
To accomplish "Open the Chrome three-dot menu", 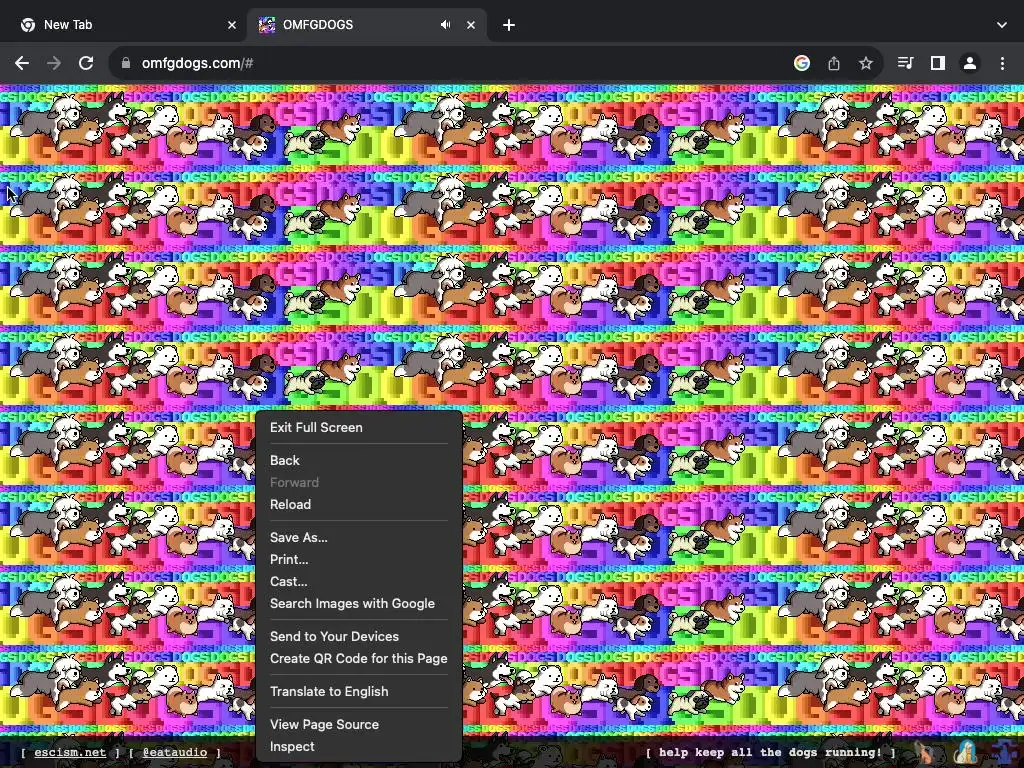I will [x=1002, y=63].
